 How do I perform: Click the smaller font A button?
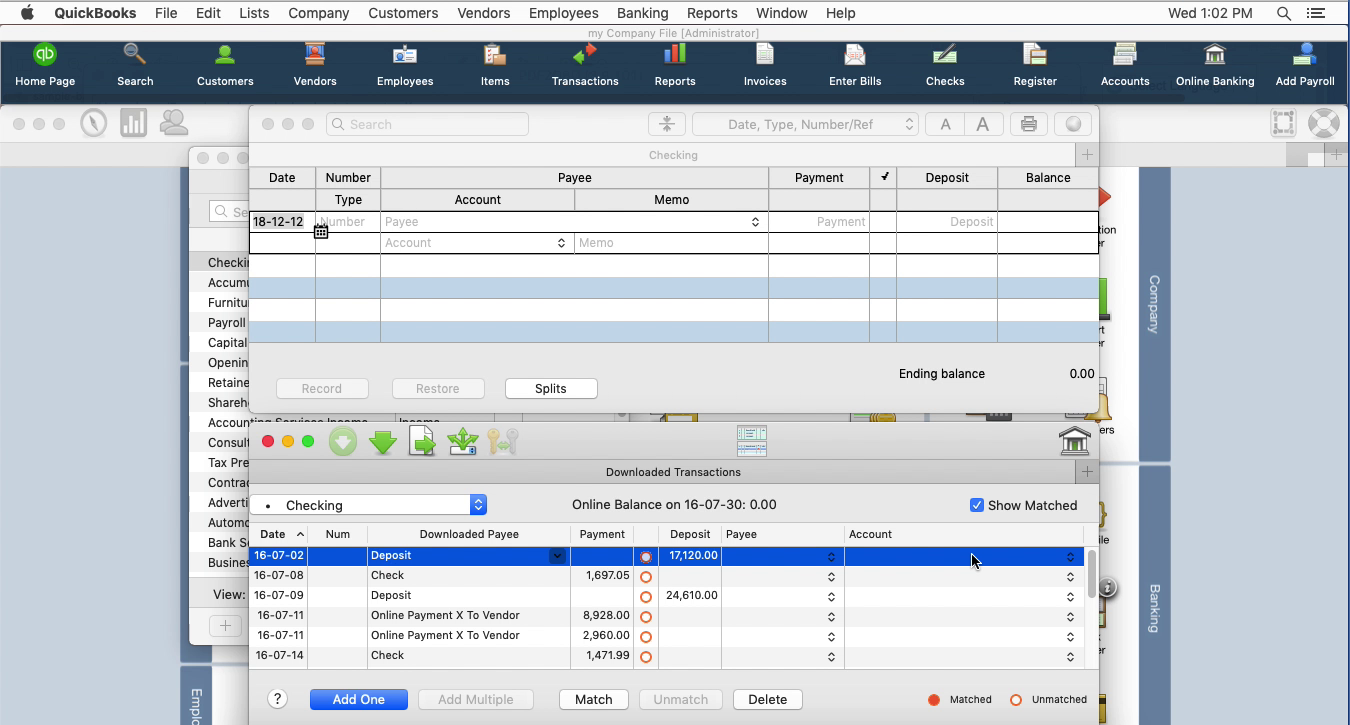[x=944, y=124]
